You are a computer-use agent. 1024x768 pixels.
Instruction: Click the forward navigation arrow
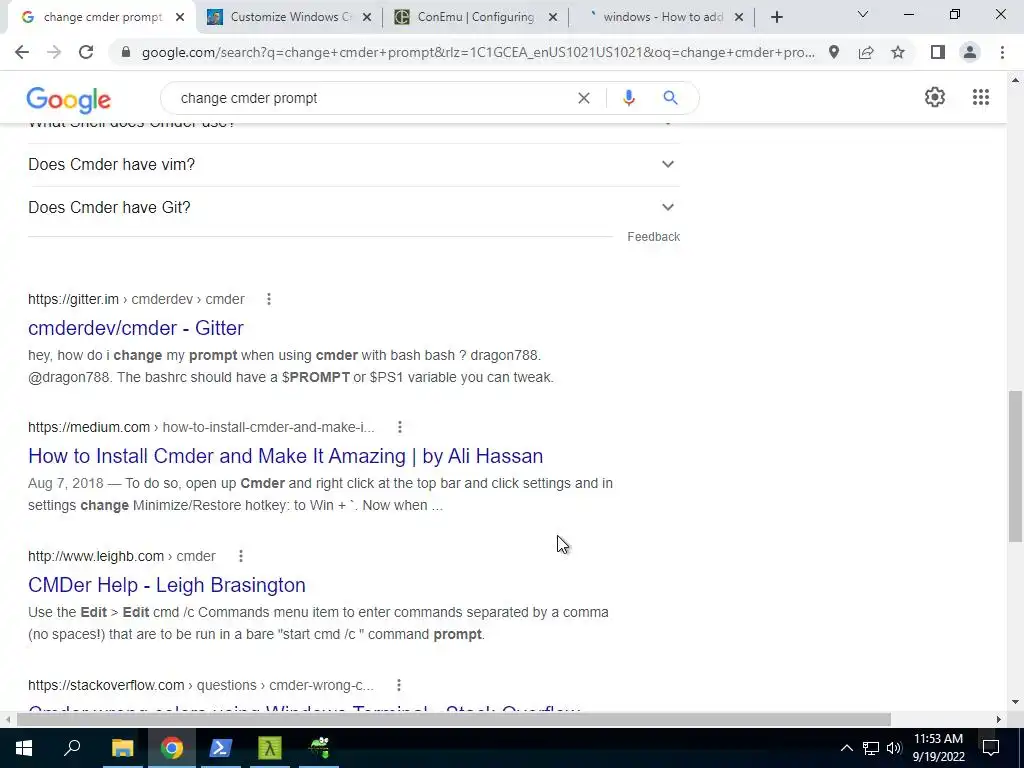coord(54,52)
